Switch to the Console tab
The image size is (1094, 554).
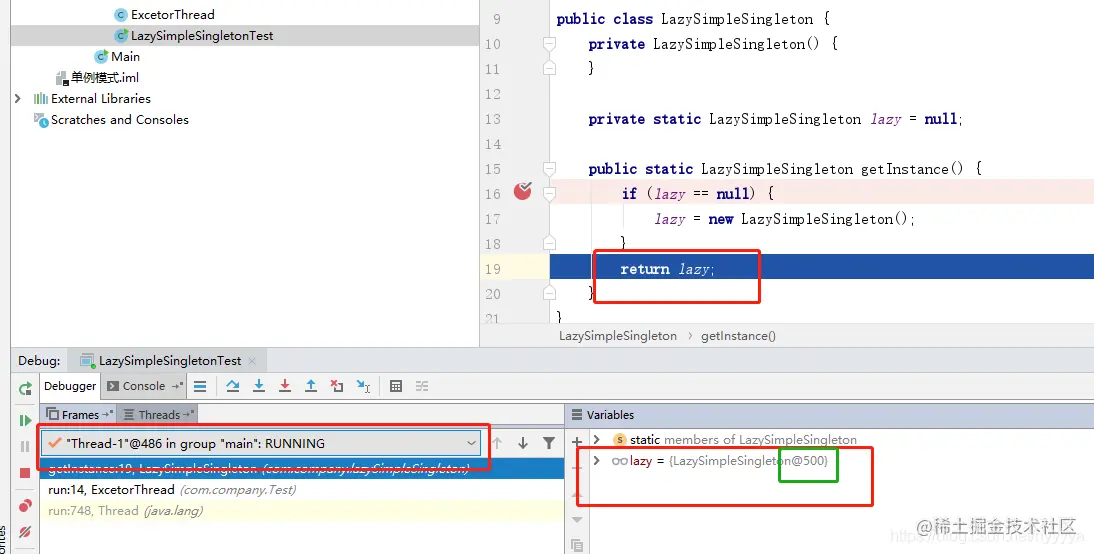(144, 386)
